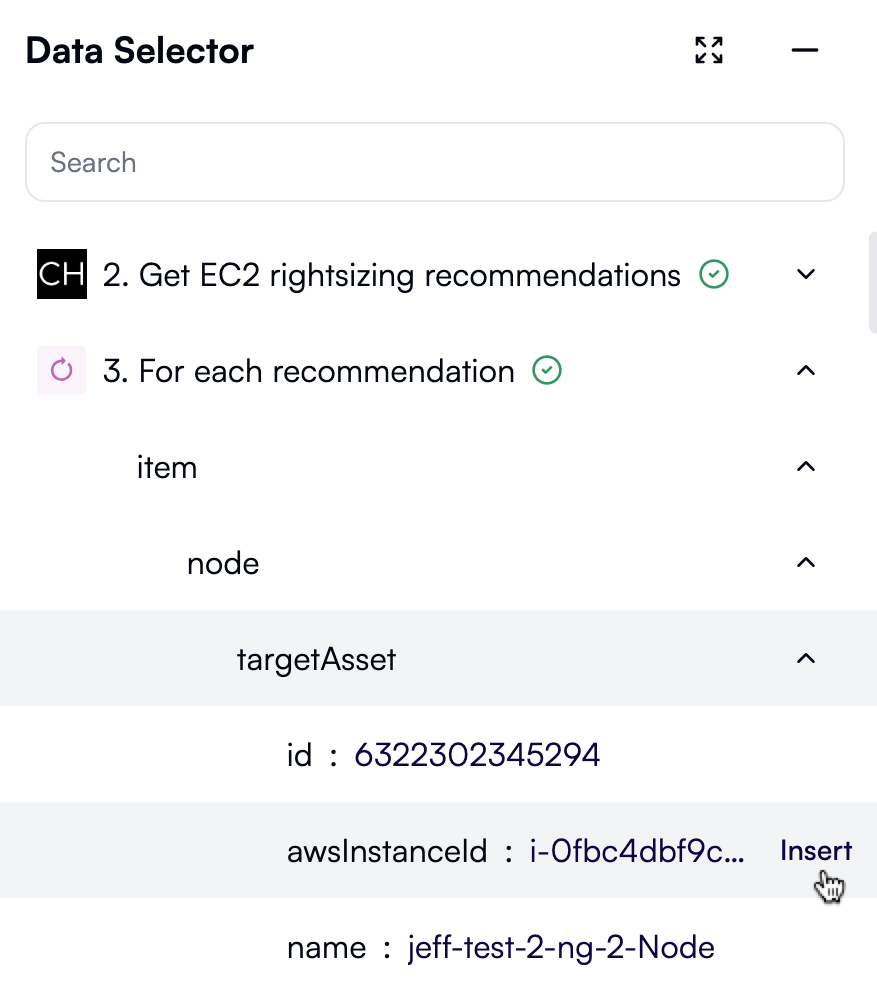The image size is (877, 992).
Task: Collapse the node entry chevron
Action: (x=806, y=563)
